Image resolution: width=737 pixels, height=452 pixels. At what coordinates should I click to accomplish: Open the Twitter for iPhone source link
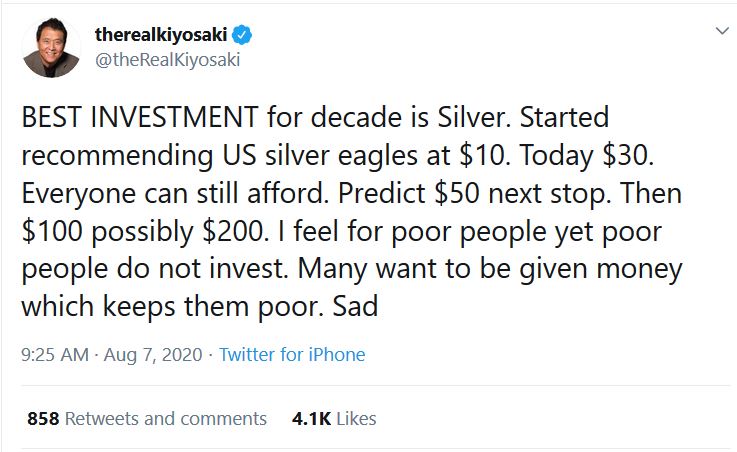(x=292, y=354)
